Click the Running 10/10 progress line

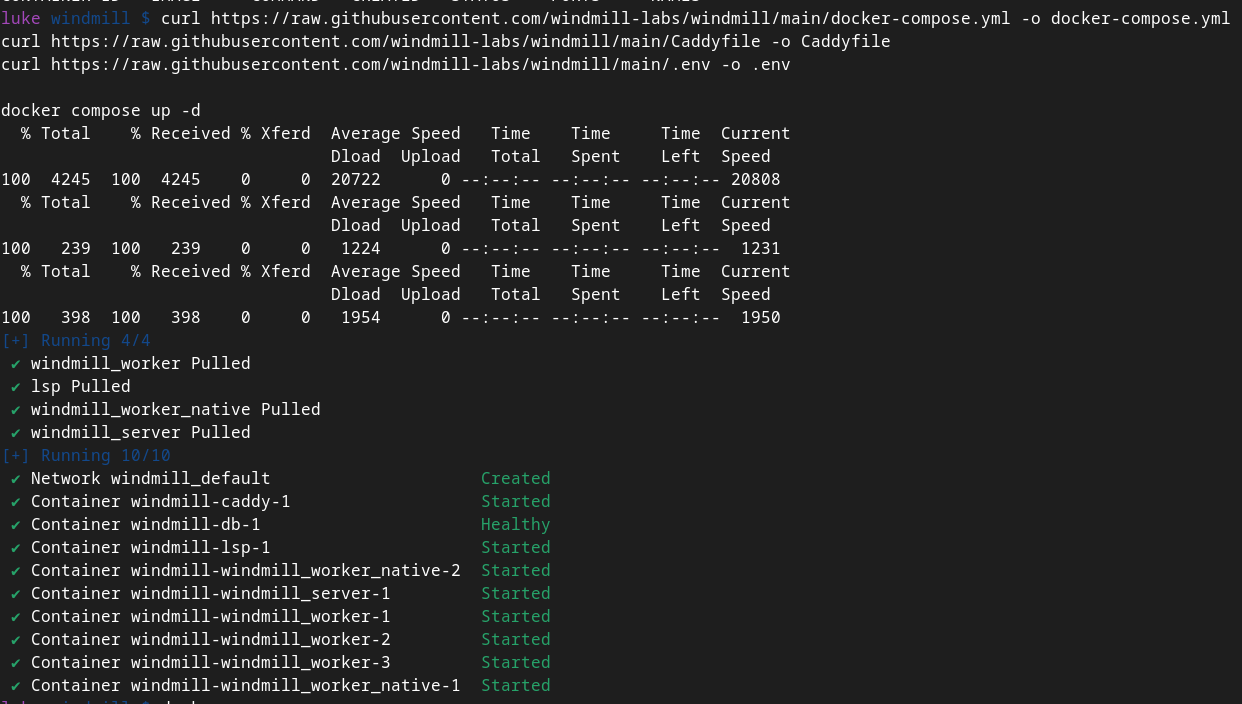pos(86,456)
